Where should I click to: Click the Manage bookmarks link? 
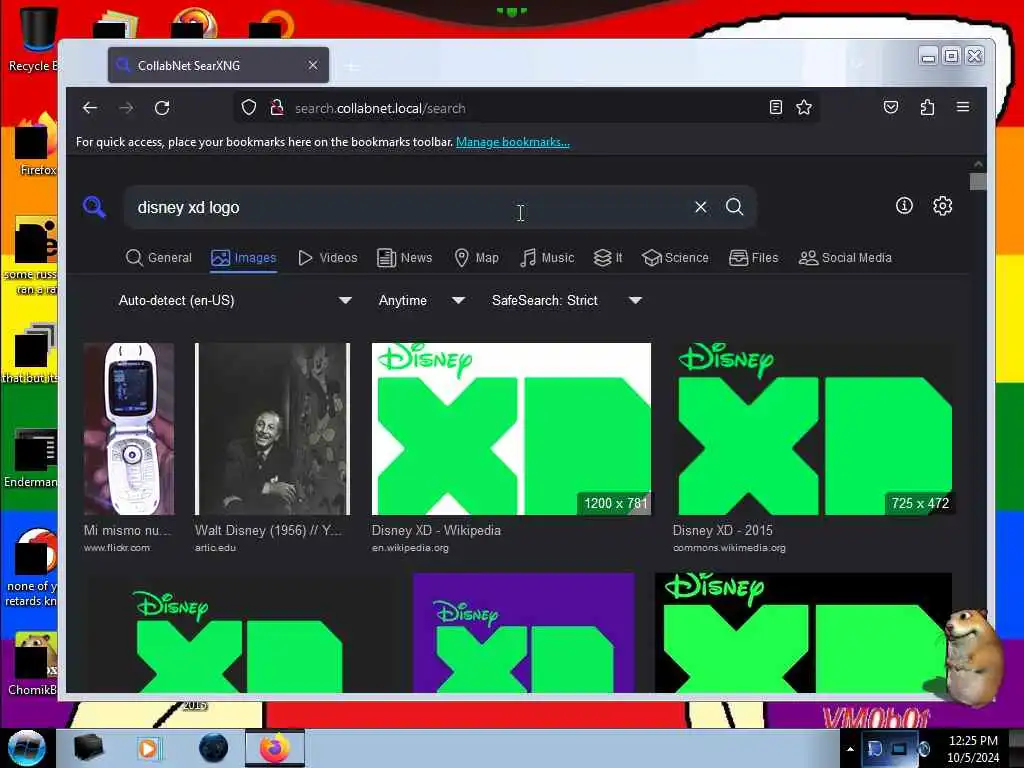click(513, 142)
